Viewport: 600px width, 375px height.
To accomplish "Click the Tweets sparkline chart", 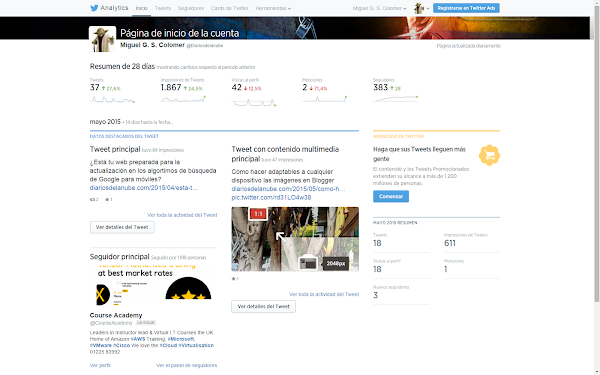I will 112,99.
